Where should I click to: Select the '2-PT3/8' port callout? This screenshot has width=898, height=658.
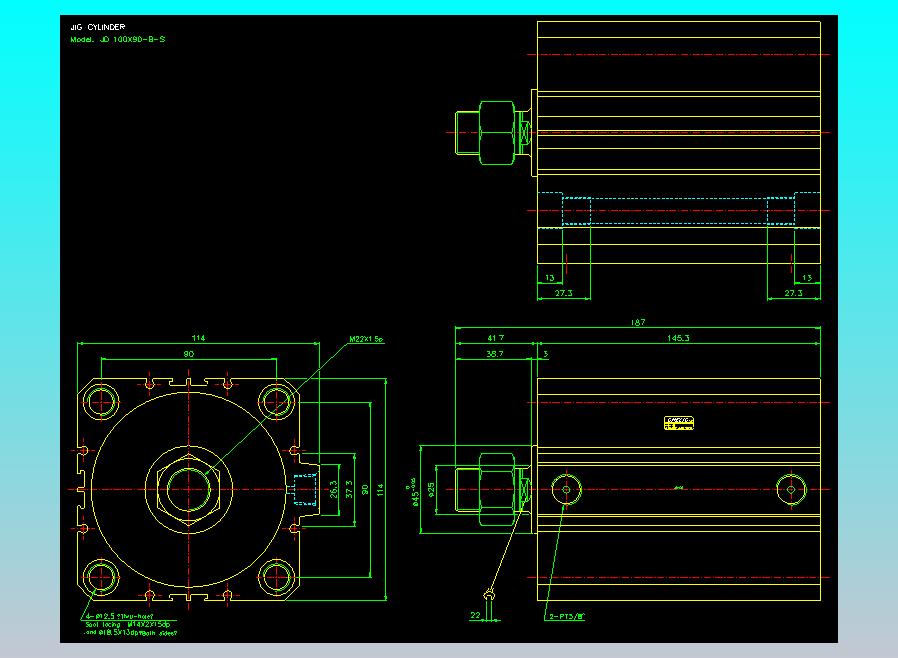[567, 617]
